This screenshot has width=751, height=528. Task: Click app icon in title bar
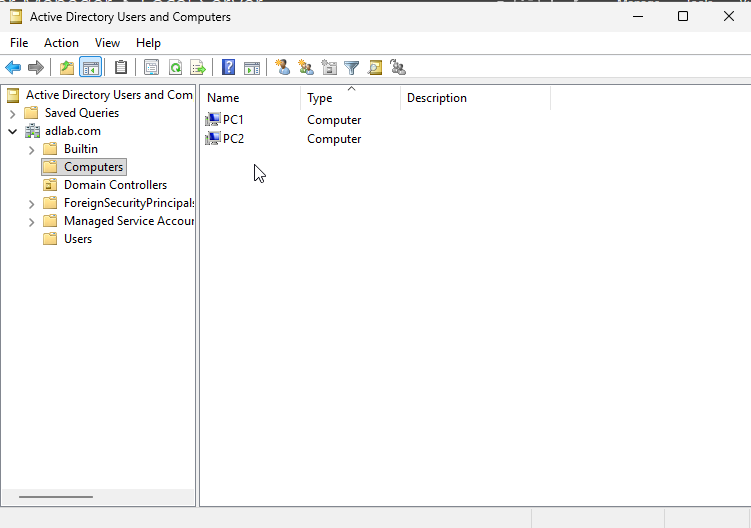[16, 17]
